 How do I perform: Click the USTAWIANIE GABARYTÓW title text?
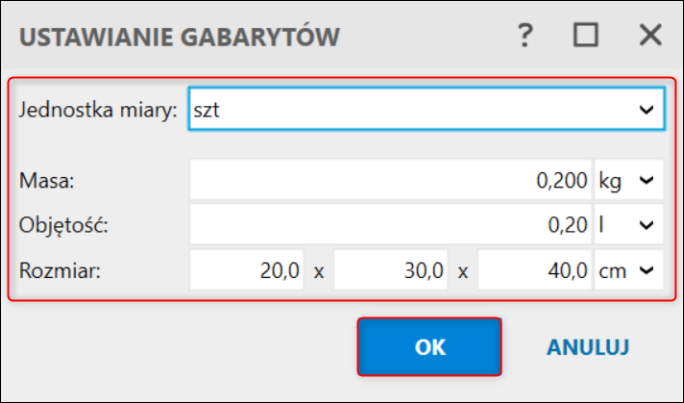pos(179,37)
